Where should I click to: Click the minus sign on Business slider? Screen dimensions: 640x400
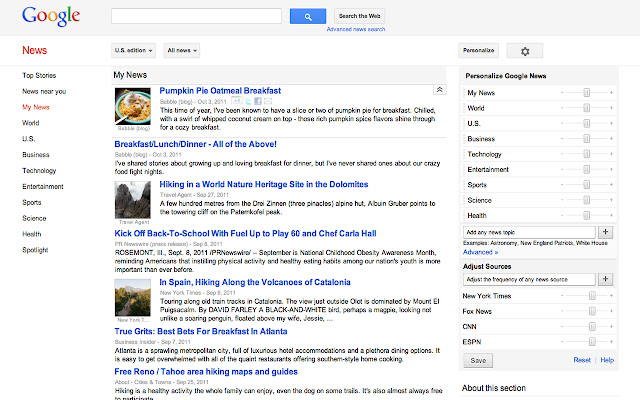(562, 139)
